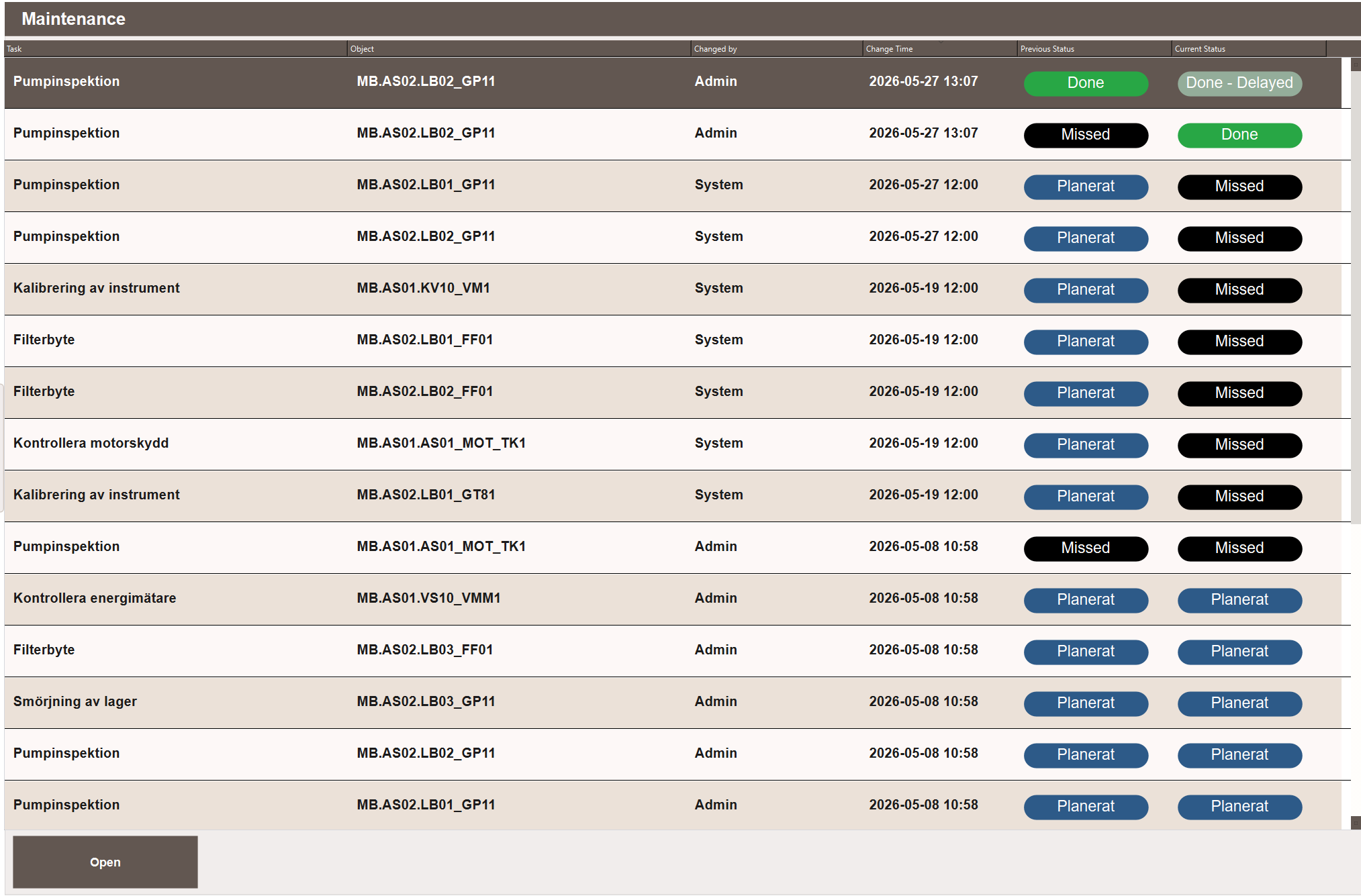Click Planerat previous status in Smörjning av lager row

coord(1086,703)
